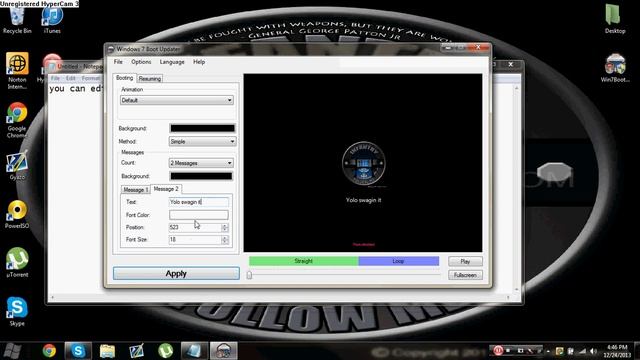640x360 pixels.
Task: Select the Message 2 tab
Action: pos(166,189)
